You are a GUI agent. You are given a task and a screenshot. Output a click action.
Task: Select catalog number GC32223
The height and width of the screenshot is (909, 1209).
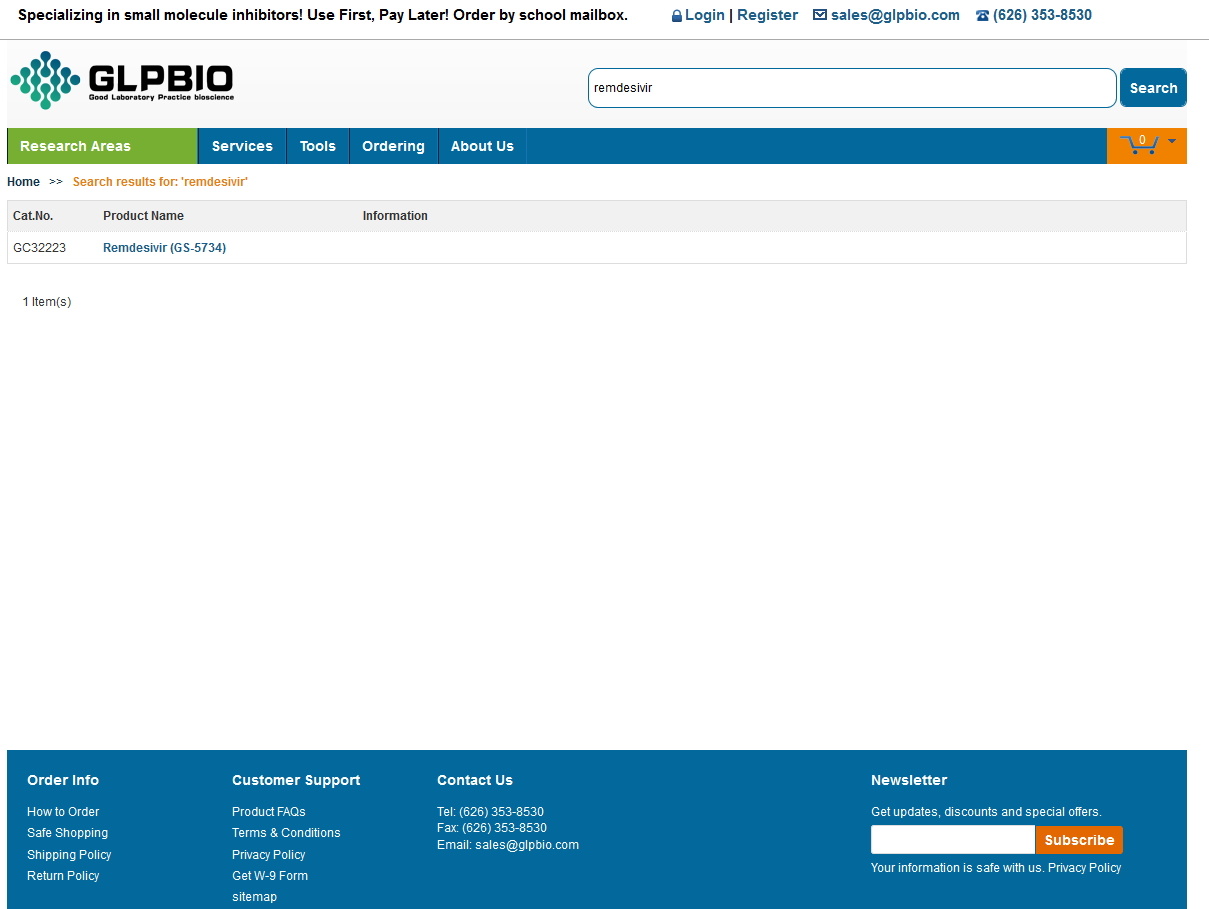pos(39,248)
